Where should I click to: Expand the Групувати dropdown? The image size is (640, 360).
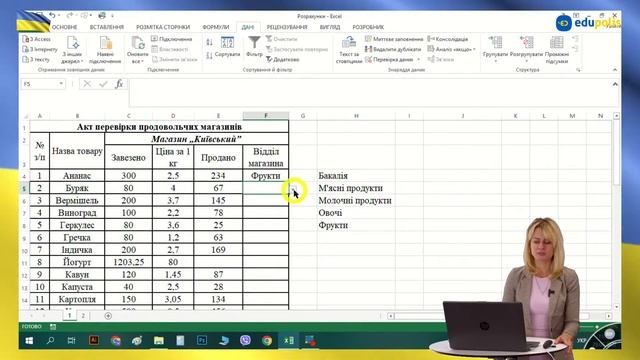tap(495, 60)
